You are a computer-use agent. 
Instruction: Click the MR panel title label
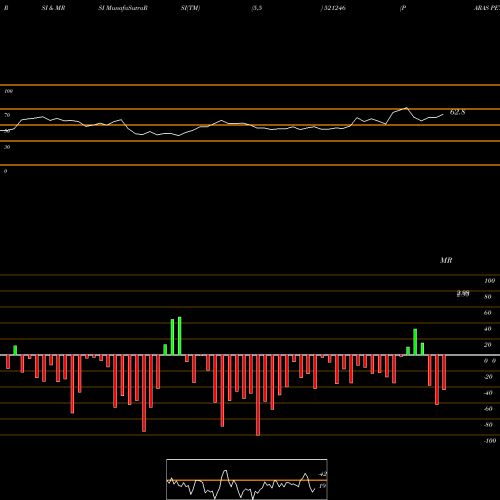pos(446,260)
